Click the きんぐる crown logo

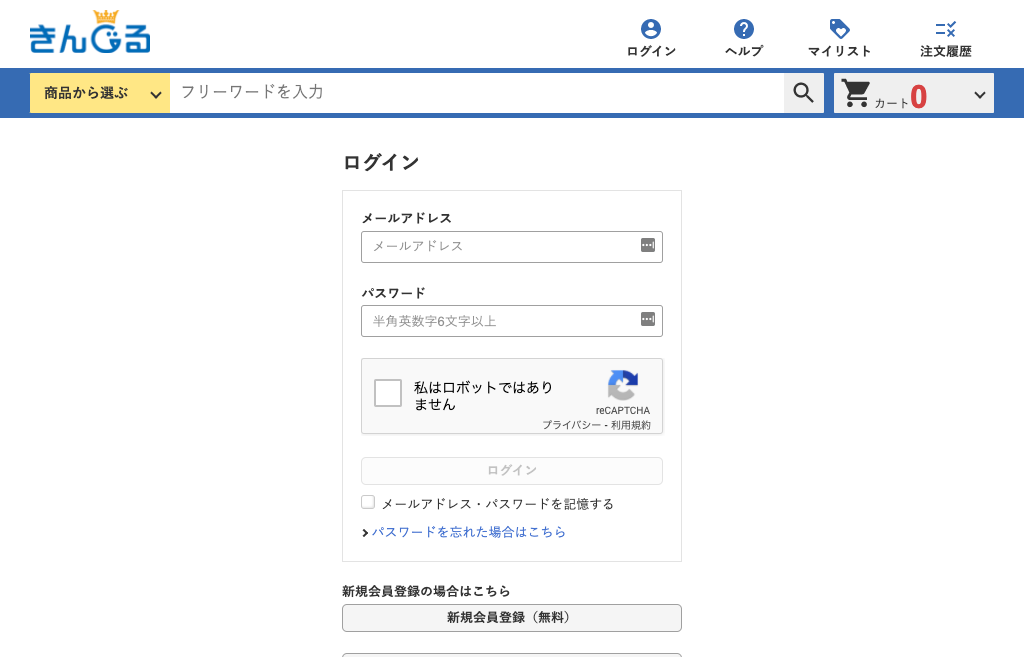coord(90,32)
